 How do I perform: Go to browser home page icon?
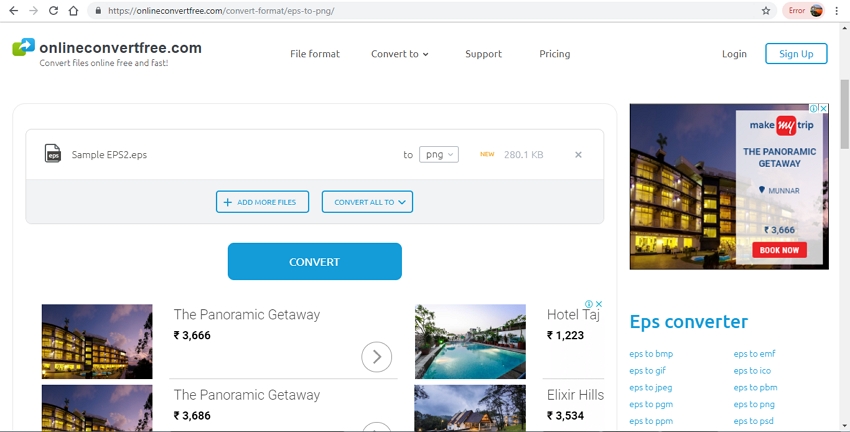(x=74, y=11)
